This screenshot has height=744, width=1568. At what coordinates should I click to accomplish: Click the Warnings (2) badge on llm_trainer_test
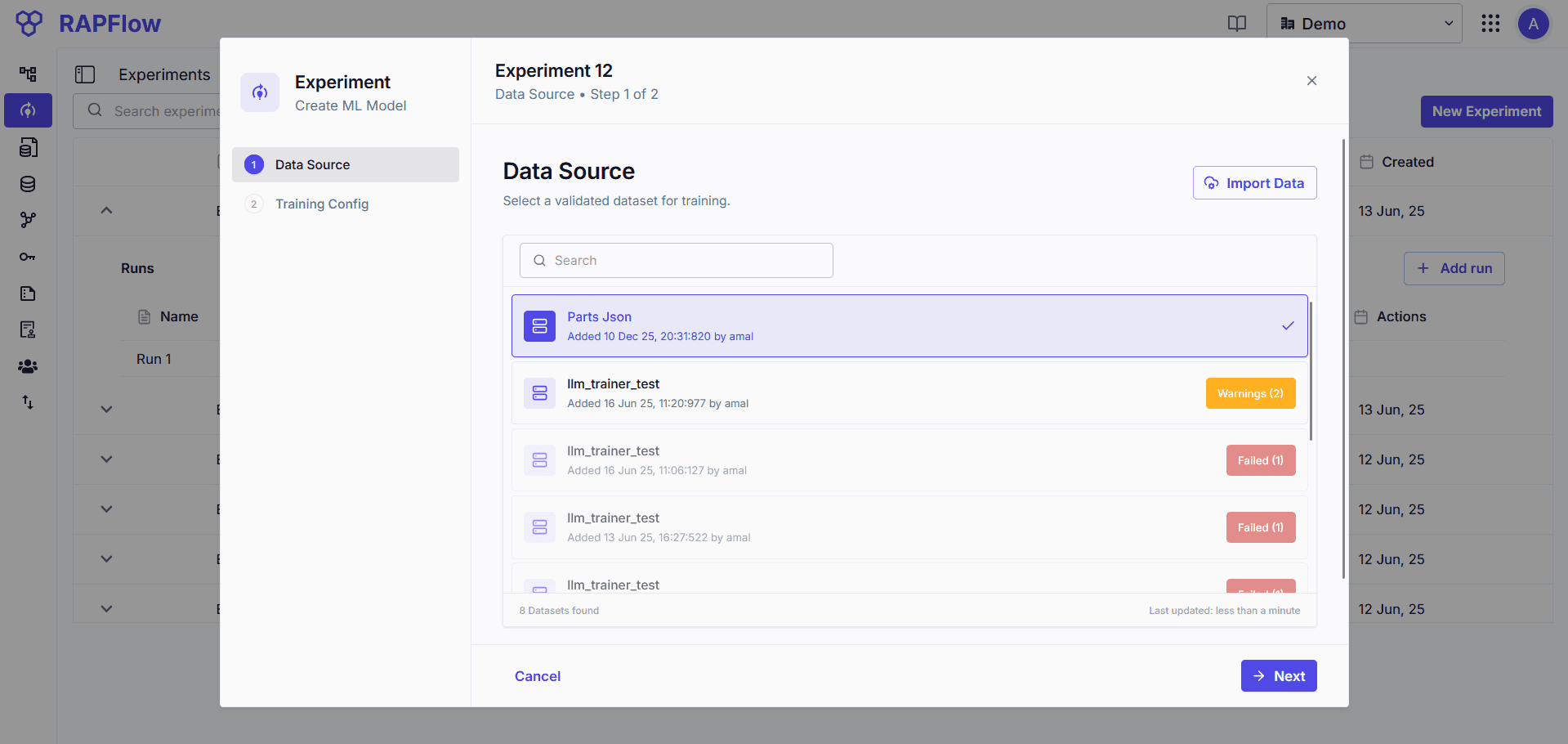pyautogui.click(x=1249, y=393)
